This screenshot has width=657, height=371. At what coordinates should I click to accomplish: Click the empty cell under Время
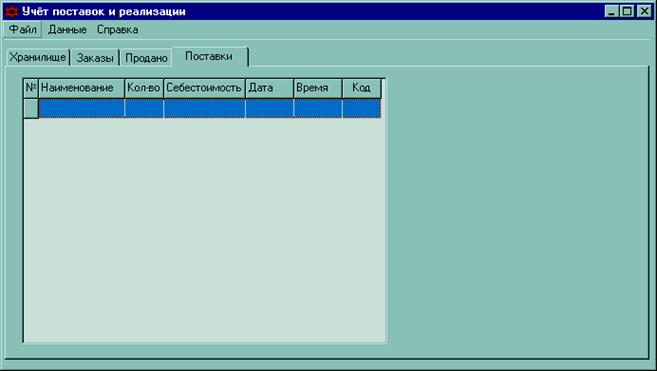[x=318, y=108]
